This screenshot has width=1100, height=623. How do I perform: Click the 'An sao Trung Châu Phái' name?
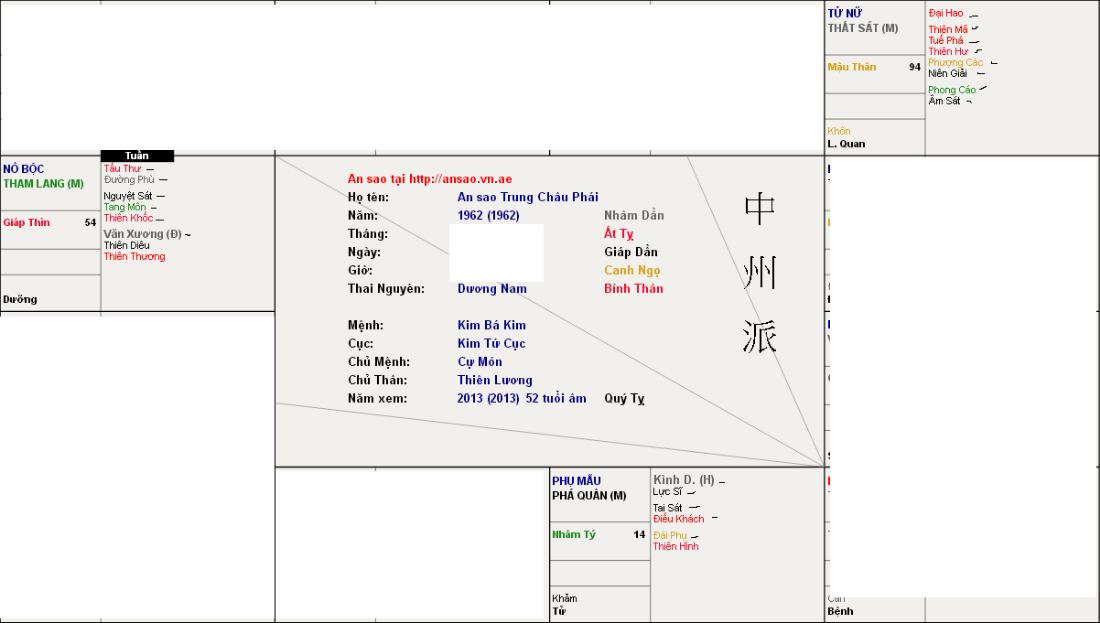click(x=527, y=197)
